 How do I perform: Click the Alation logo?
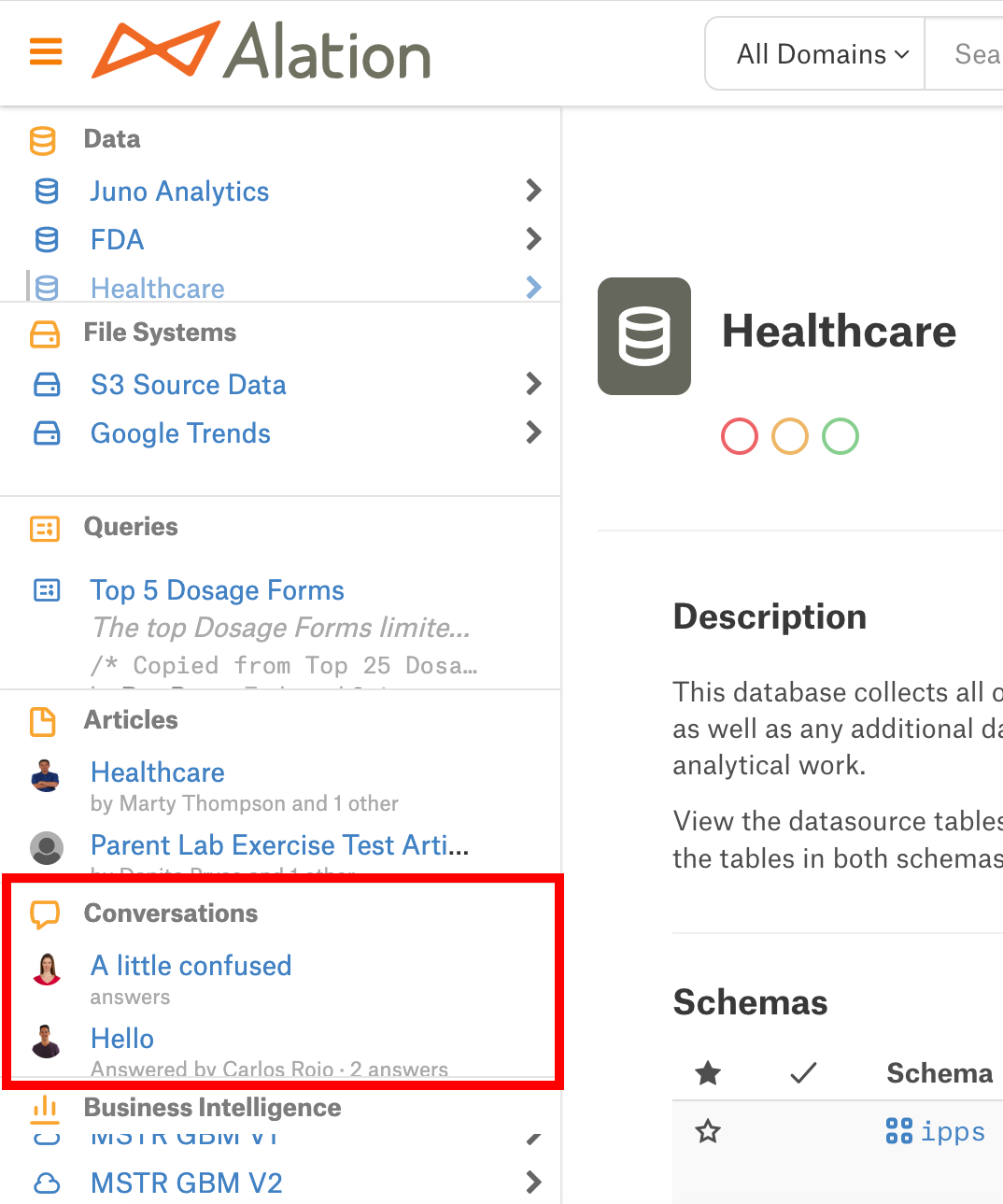pyautogui.click(x=261, y=50)
